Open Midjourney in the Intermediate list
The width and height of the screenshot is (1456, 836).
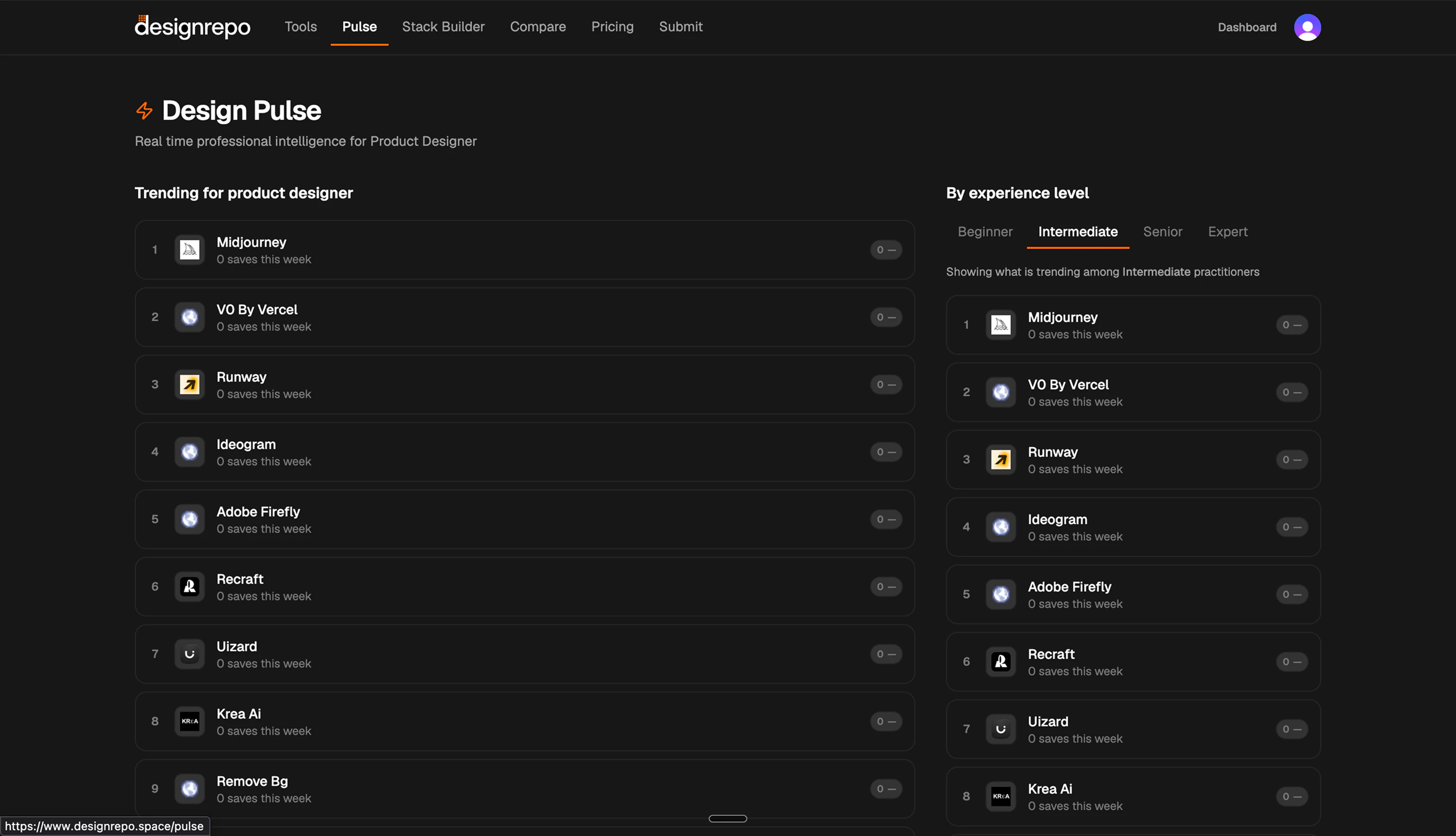(x=1133, y=325)
